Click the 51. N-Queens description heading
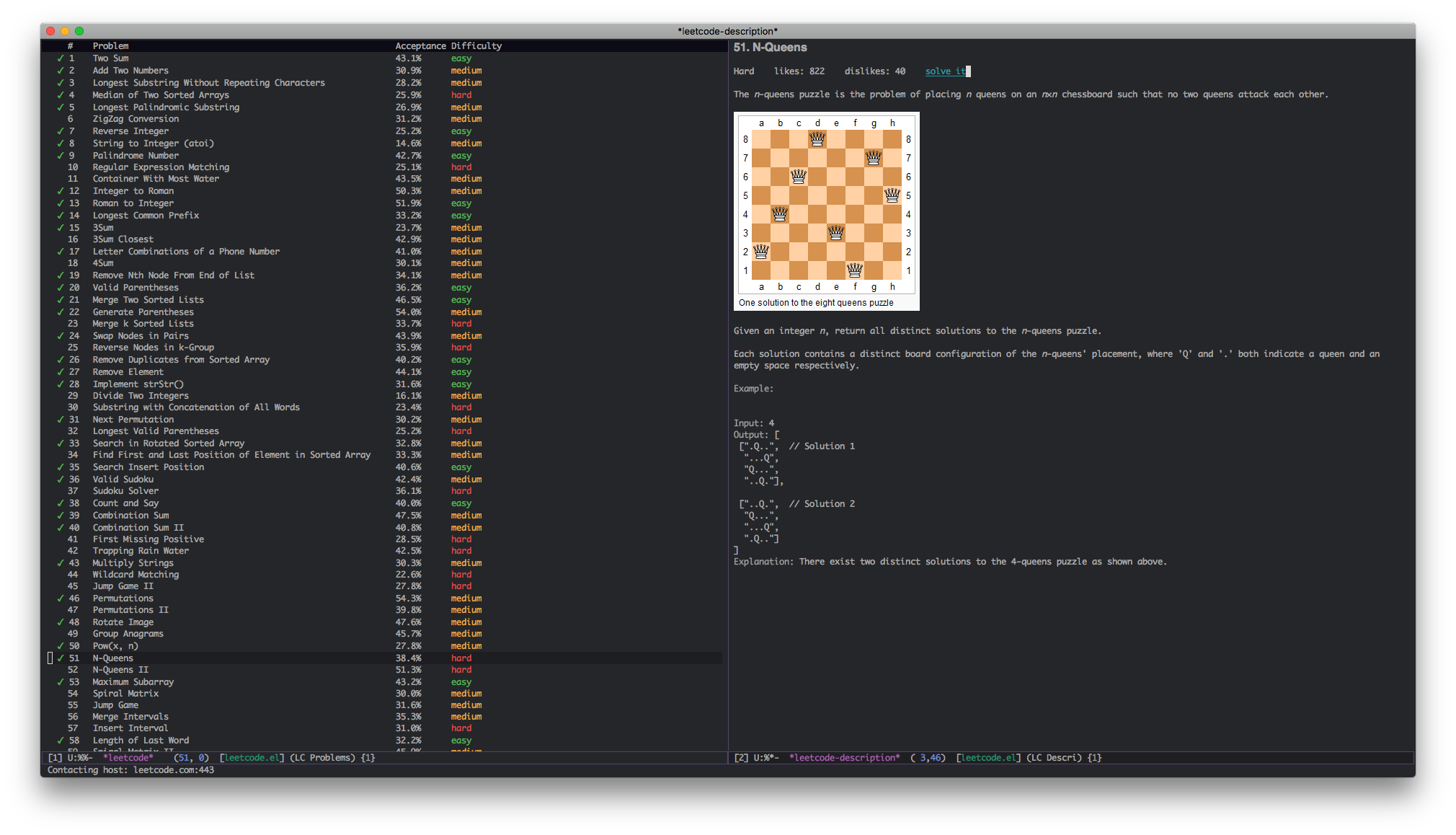Image resolution: width=1456 pixels, height=835 pixels. coord(770,48)
